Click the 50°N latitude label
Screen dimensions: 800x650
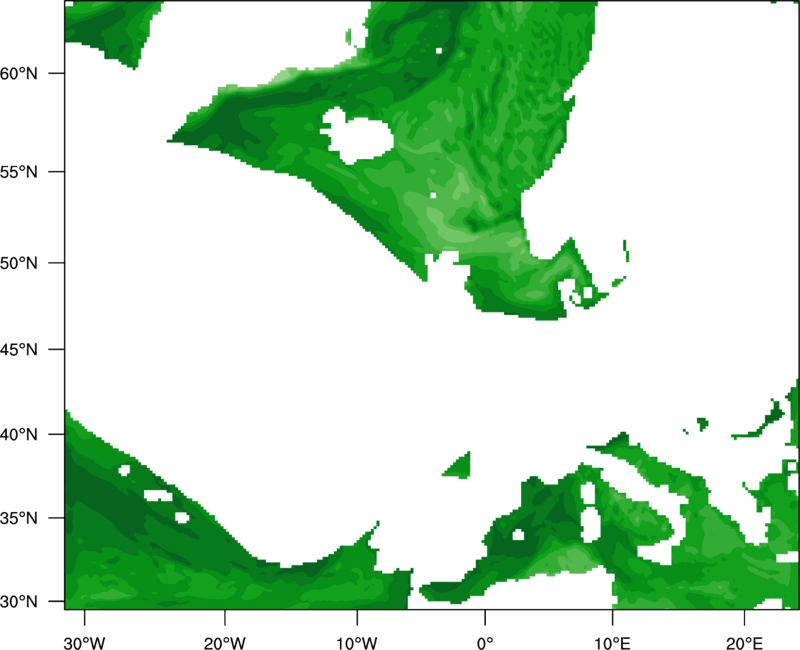pyautogui.click(x=19, y=263)
